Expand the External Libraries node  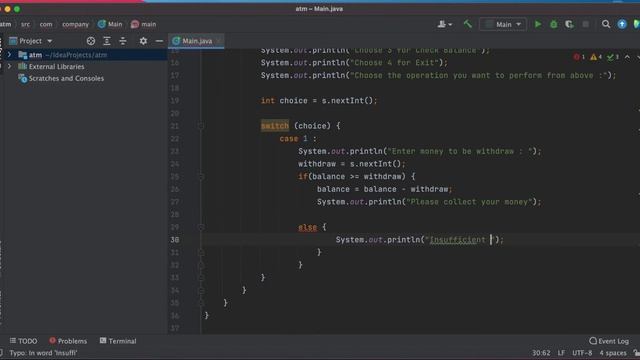[9, 67]
